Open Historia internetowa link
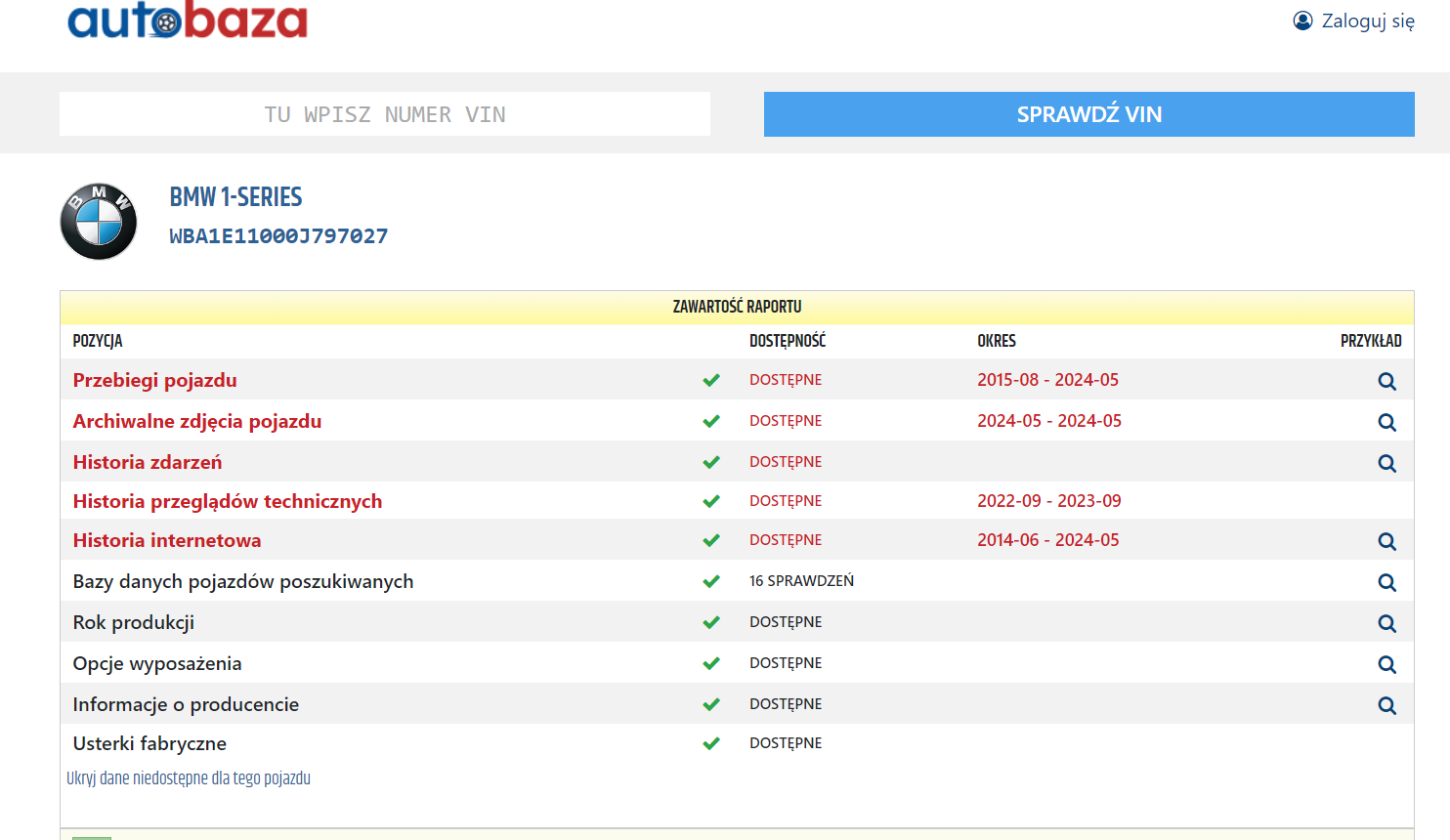 167,540
